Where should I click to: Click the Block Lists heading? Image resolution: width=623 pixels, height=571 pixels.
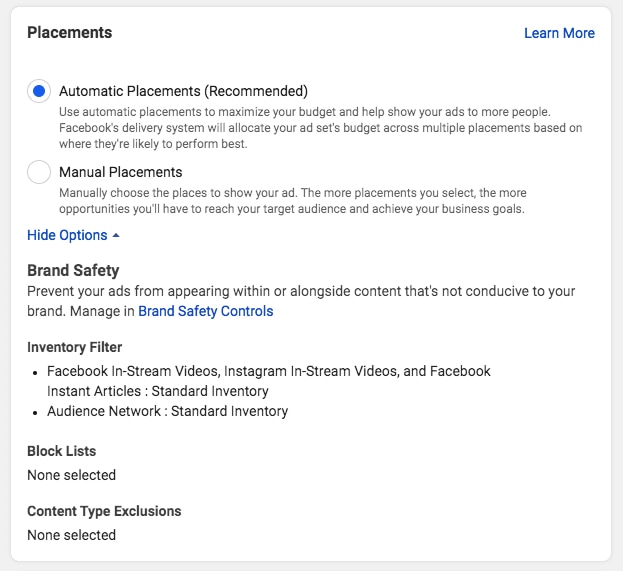(61, 451)
